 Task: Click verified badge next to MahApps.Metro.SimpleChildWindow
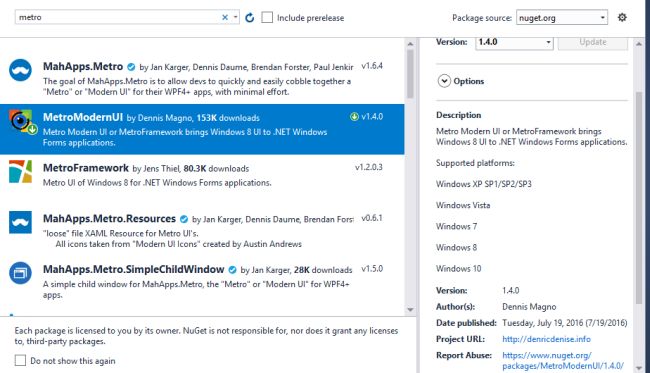tap(232, 270)
